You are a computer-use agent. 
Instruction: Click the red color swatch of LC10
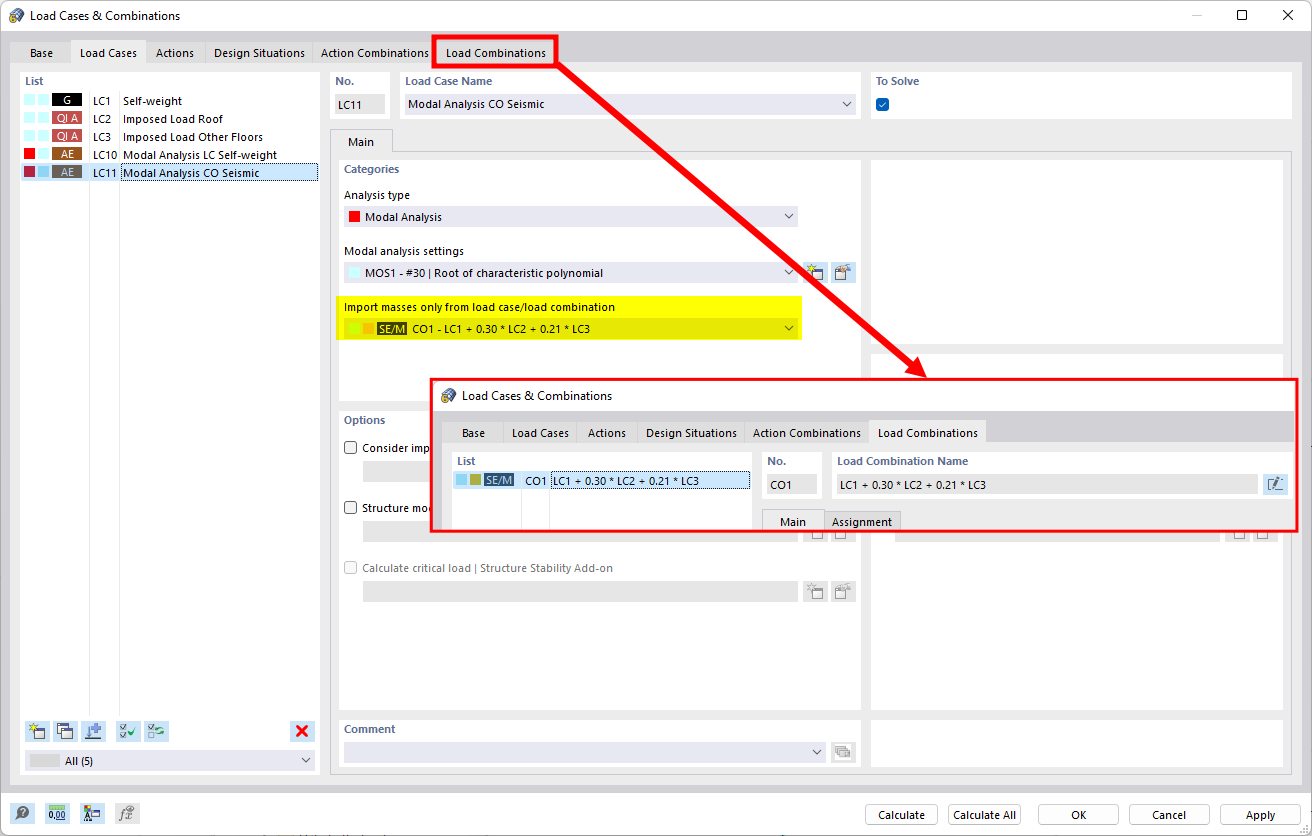[x=29, y=154]
